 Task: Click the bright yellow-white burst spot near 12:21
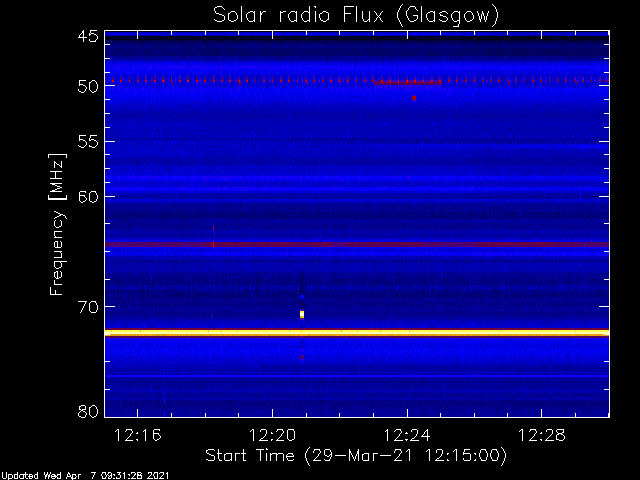pos(302,314)
